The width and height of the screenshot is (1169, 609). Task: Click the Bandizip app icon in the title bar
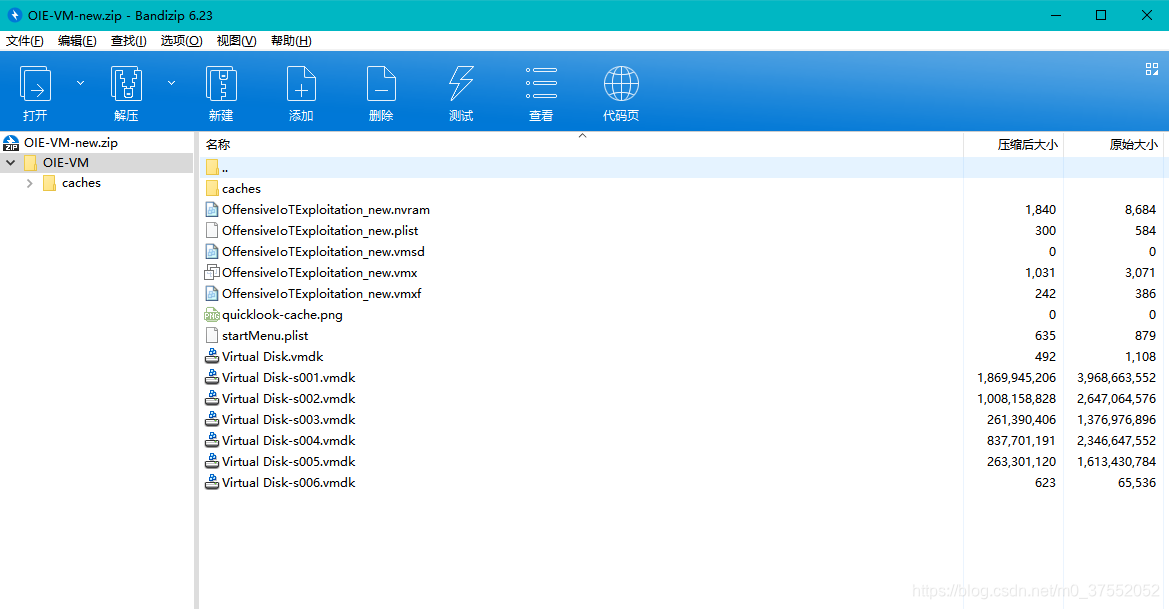coord(14,15)
